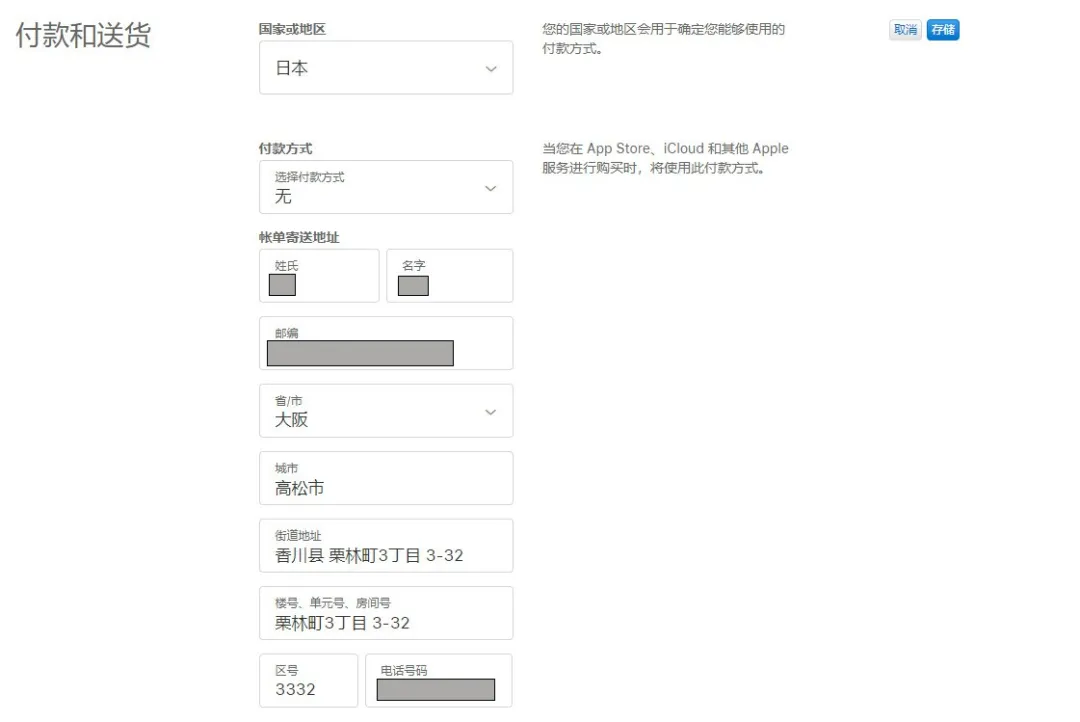The width and height of the screenshot is (1080, 722).
Task: Click the 区号 field containing 3332
Action: [308, 681]
